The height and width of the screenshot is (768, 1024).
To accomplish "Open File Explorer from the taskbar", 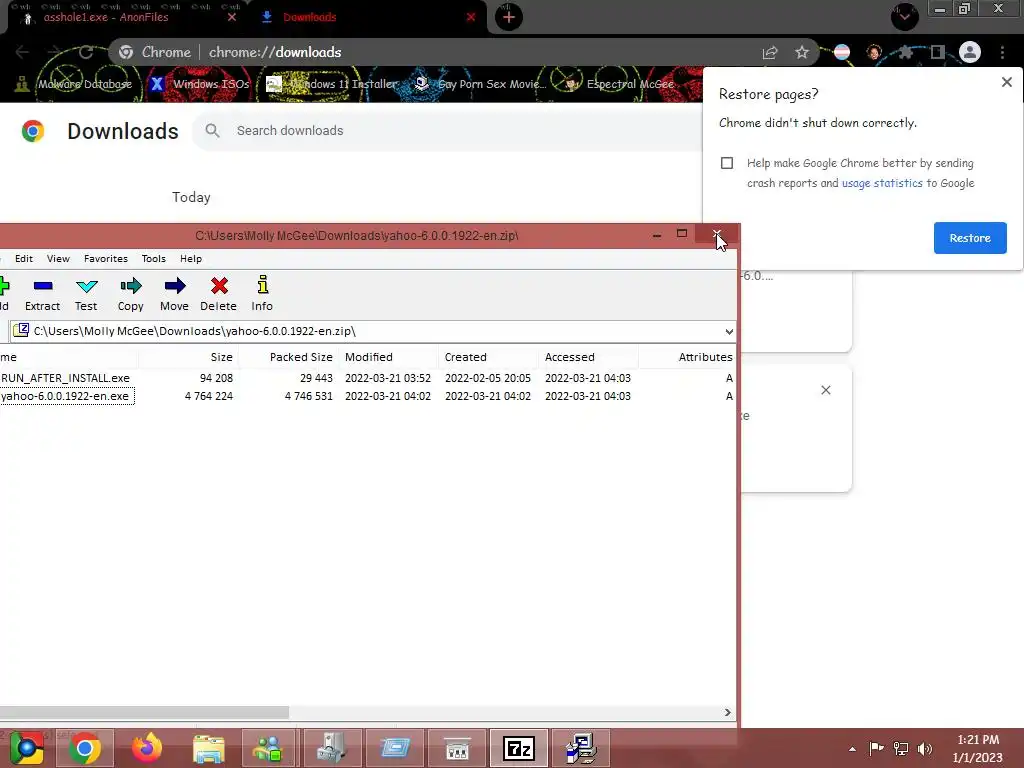I will pos(208,748).
